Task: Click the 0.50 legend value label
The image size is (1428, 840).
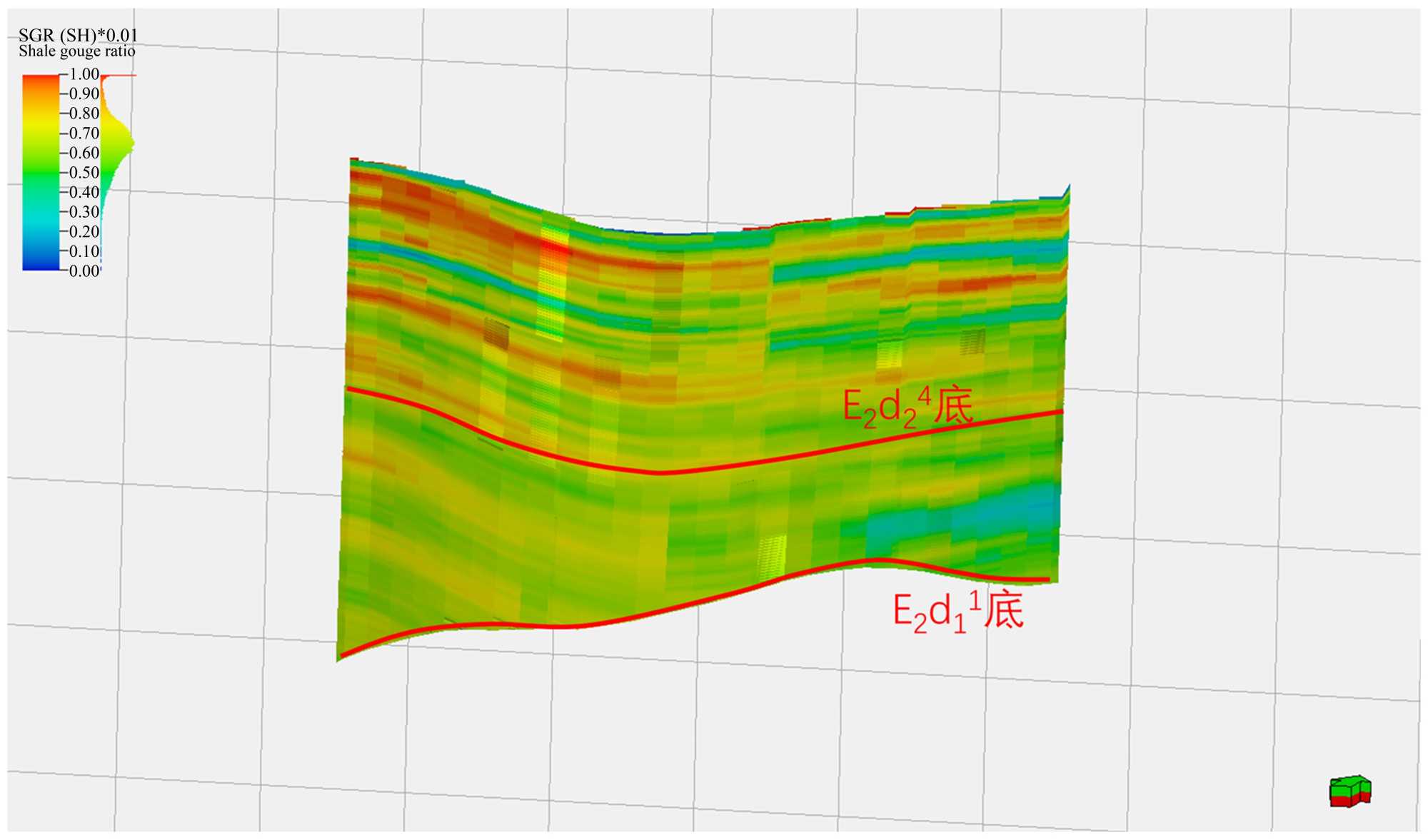Action: click(x=84, y=173)
